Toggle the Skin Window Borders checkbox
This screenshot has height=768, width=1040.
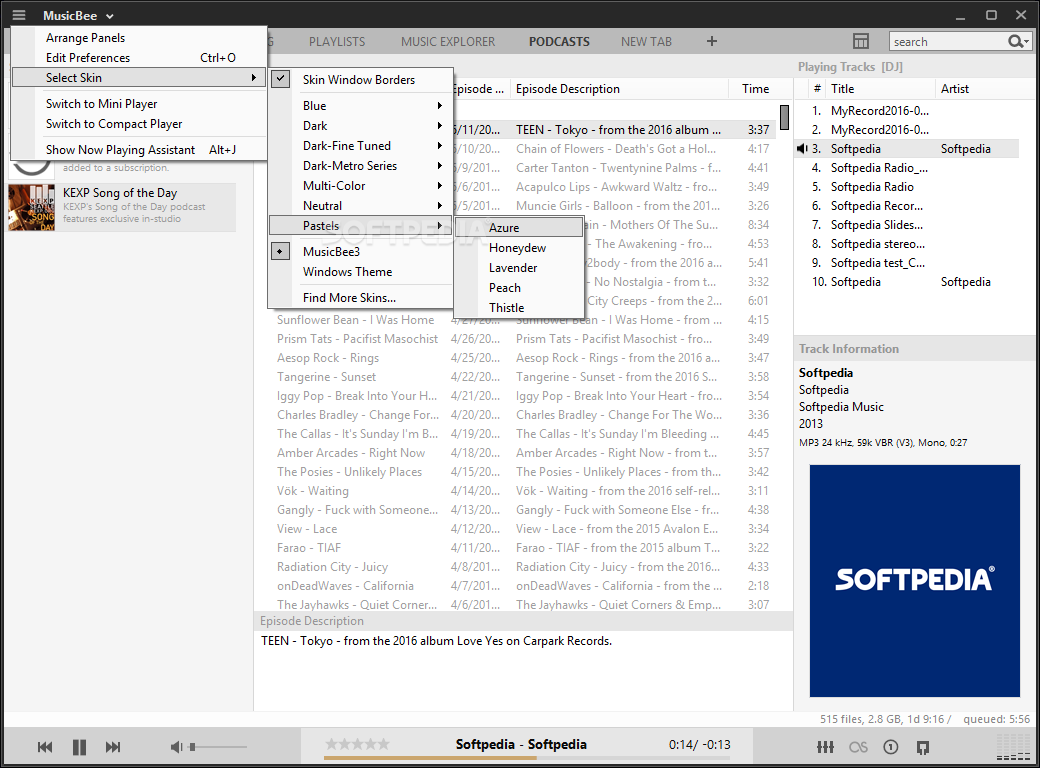point(281,79)
